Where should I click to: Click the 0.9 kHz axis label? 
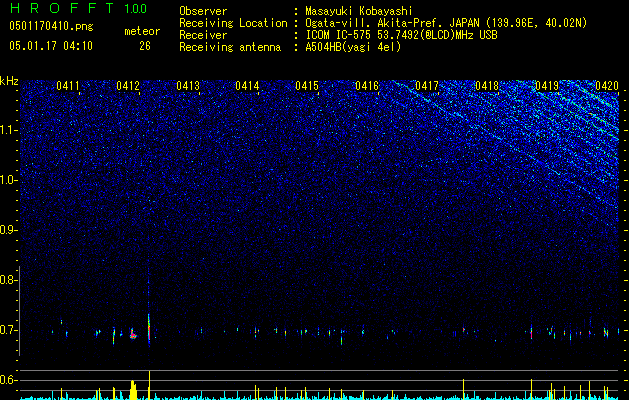click(x=7, y=230)
